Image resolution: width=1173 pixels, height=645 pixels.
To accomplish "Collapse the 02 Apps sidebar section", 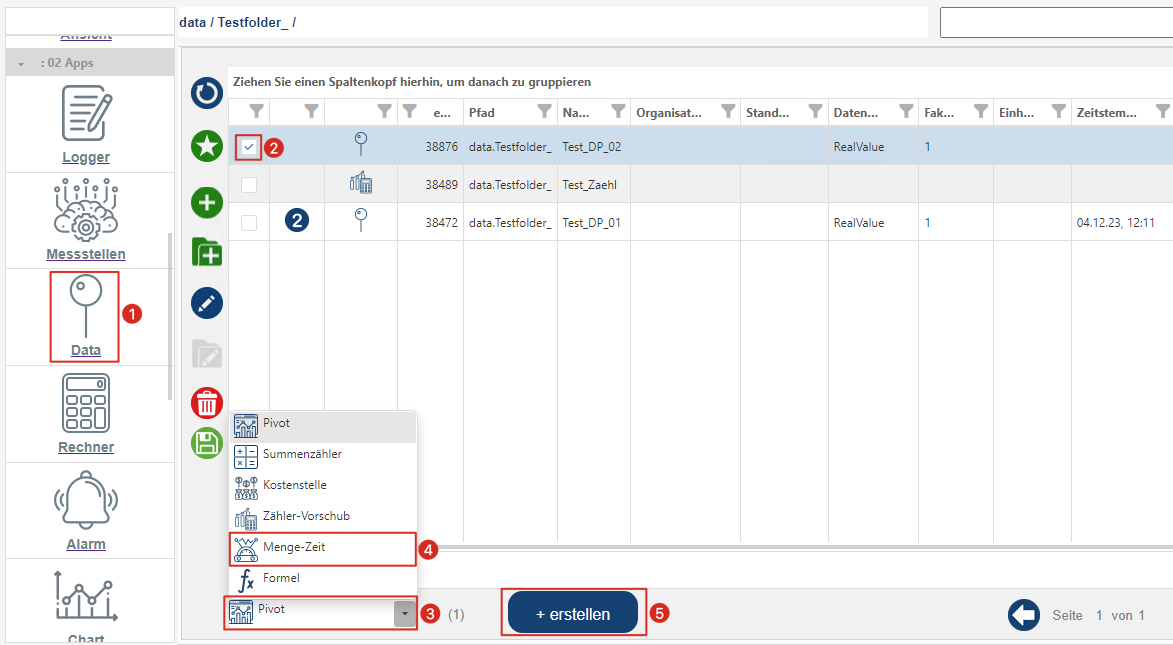I will (21, 63).
